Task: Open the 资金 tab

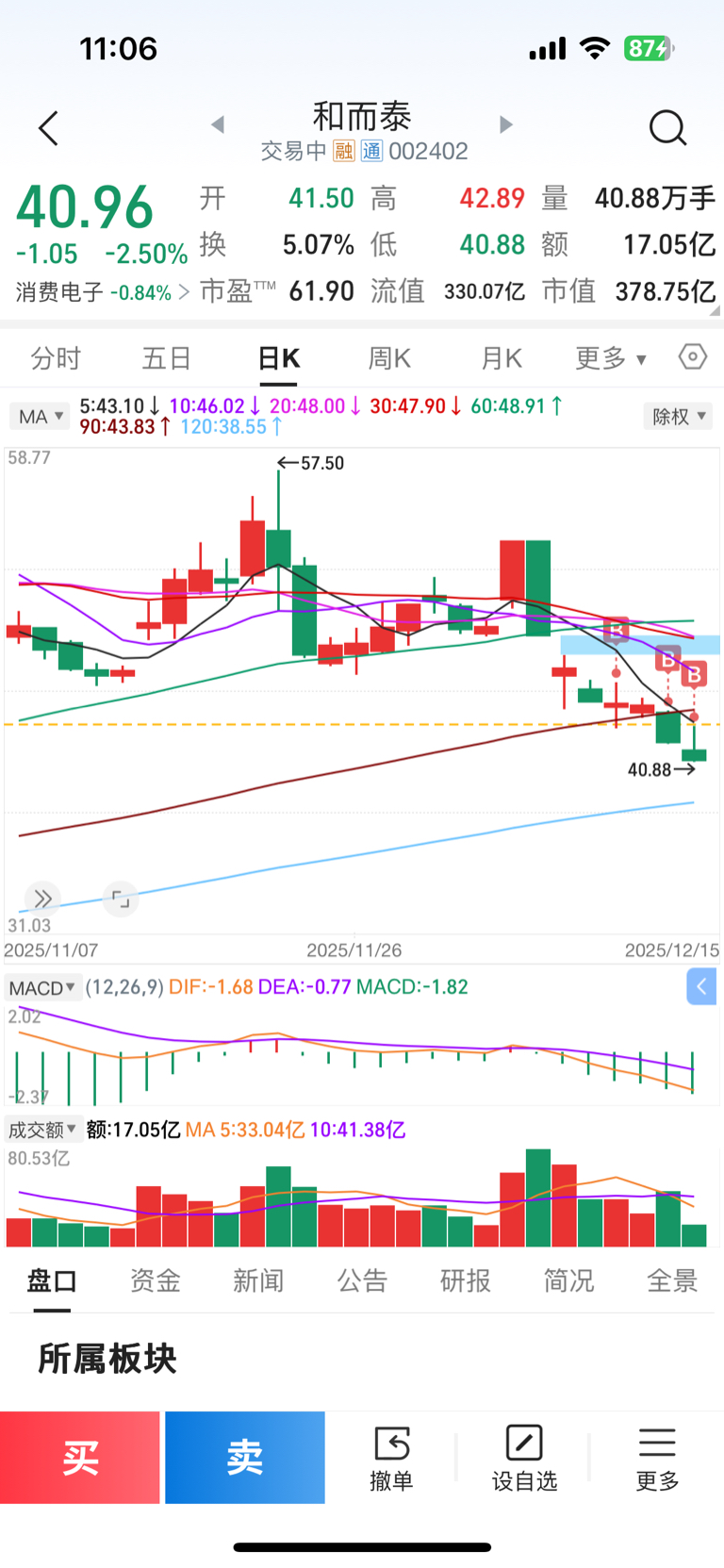Action: pyautogui.click(x=155, y=1280)
